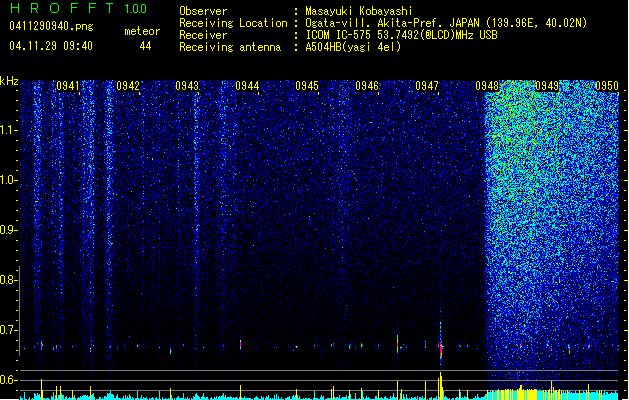Click the strong red meteor echo near 0947
Viewport: 629px width, 400px height.
click(441, 348)
